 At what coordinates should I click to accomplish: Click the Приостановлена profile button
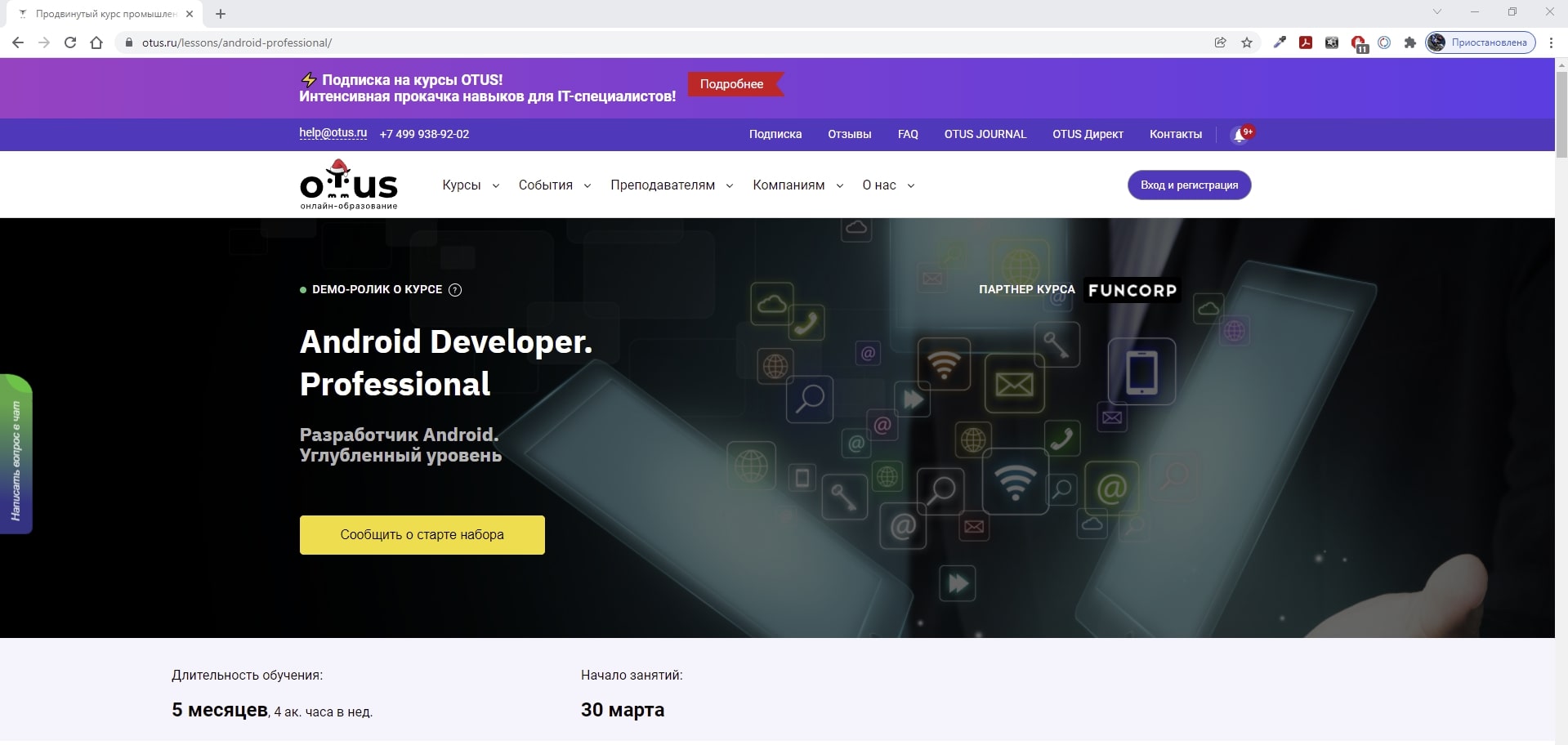(x=1481, y=42)
